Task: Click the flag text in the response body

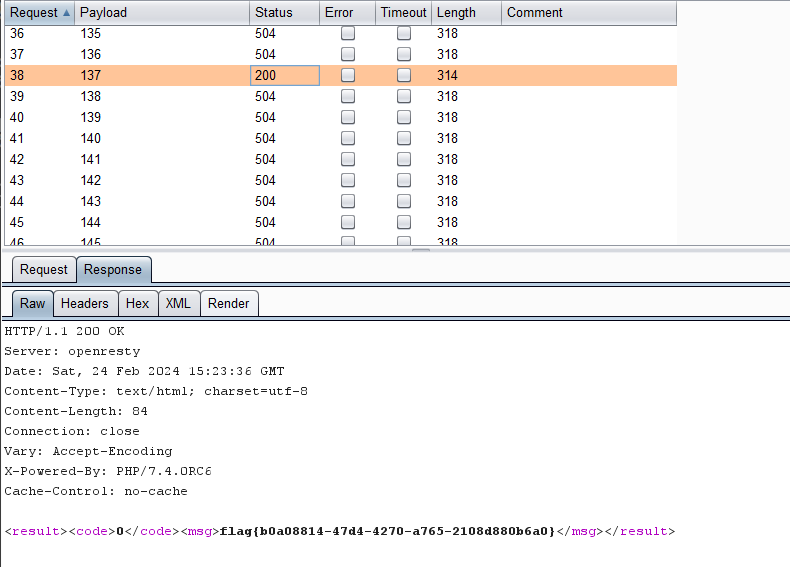Action: 386,531
